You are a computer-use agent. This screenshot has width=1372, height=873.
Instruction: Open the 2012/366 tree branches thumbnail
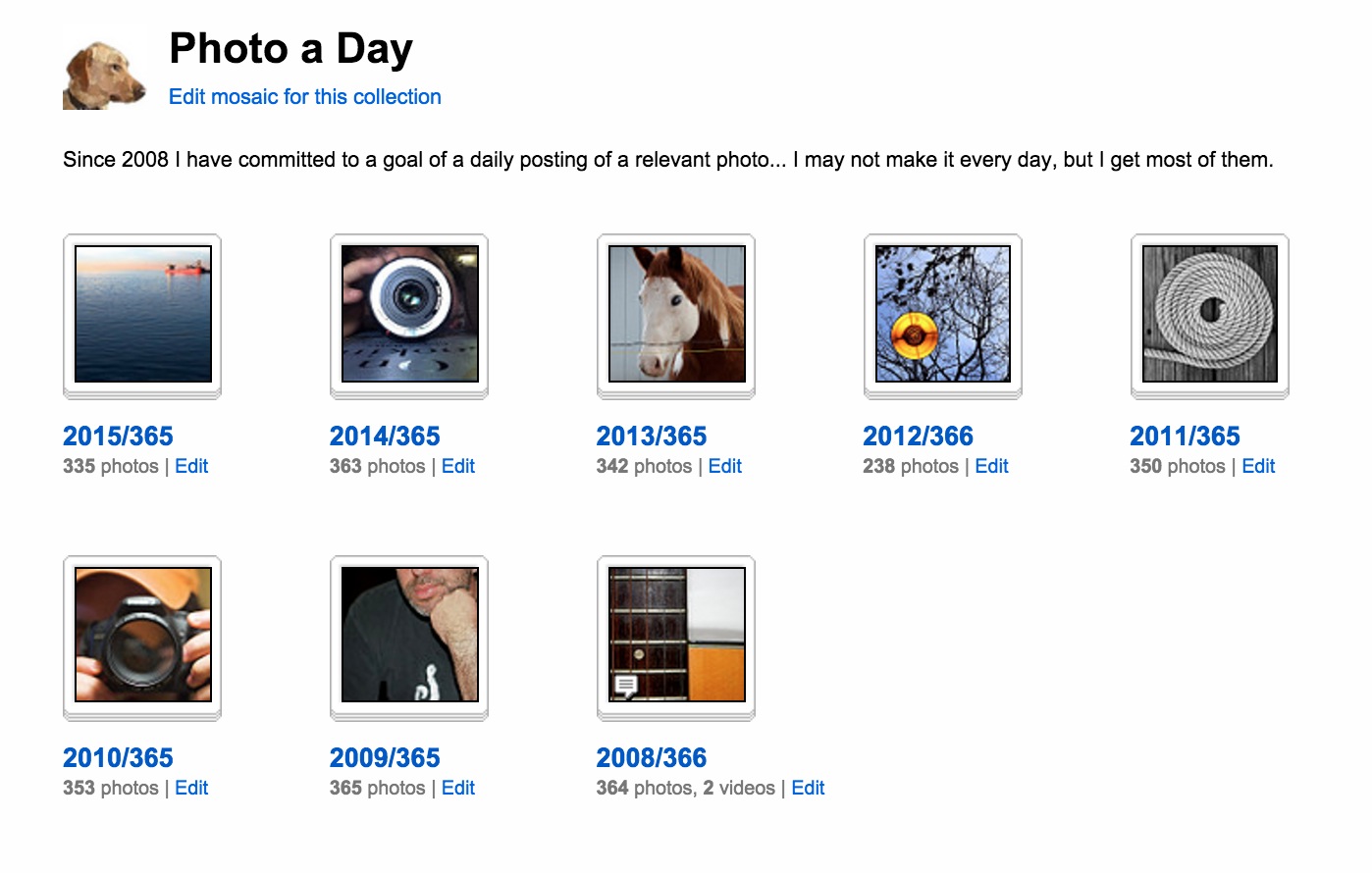point(943,314)
